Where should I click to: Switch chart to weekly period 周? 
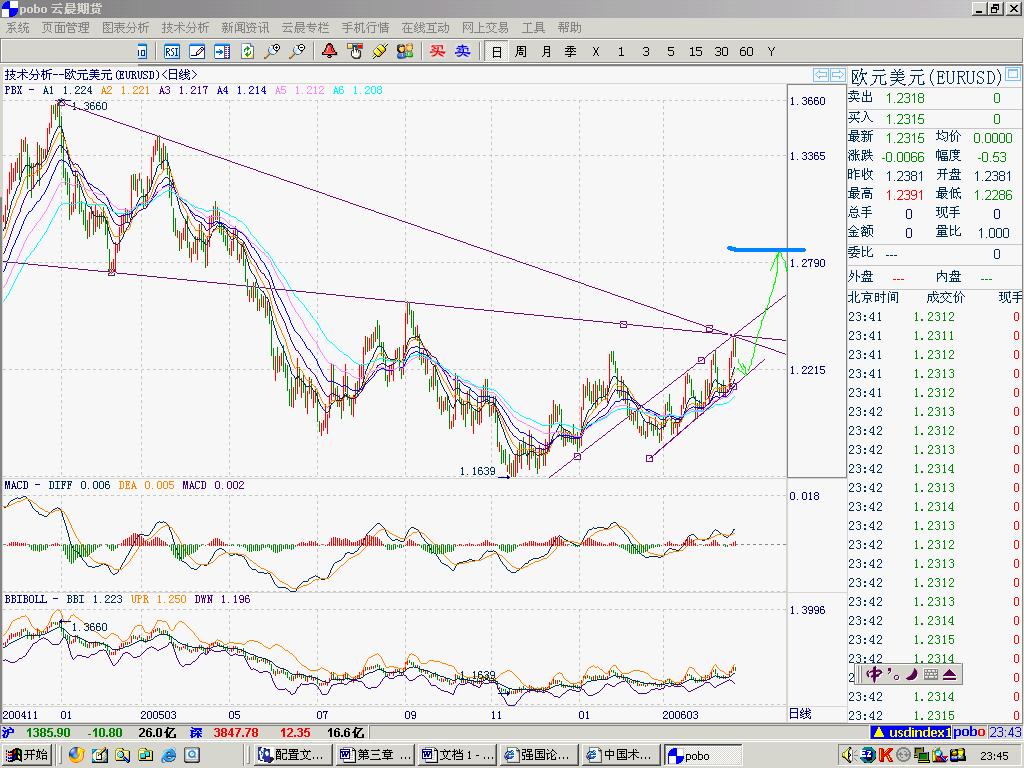coord(521,51)
